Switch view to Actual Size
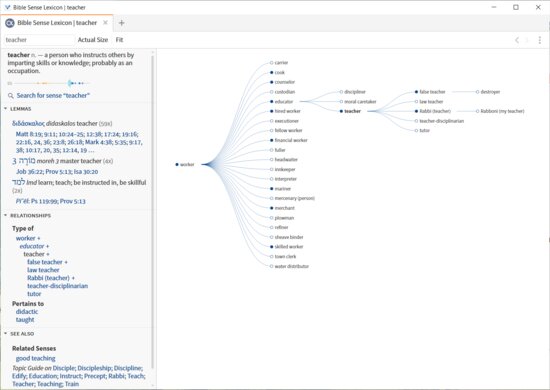The width and height of the screenshot is (550, 390). (93, 40)
